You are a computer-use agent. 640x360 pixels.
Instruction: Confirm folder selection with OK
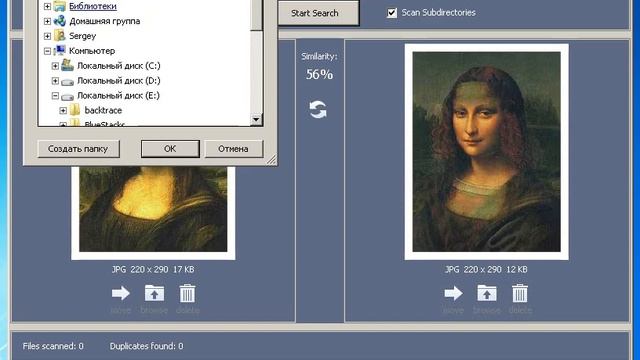(x=170, y=149)
